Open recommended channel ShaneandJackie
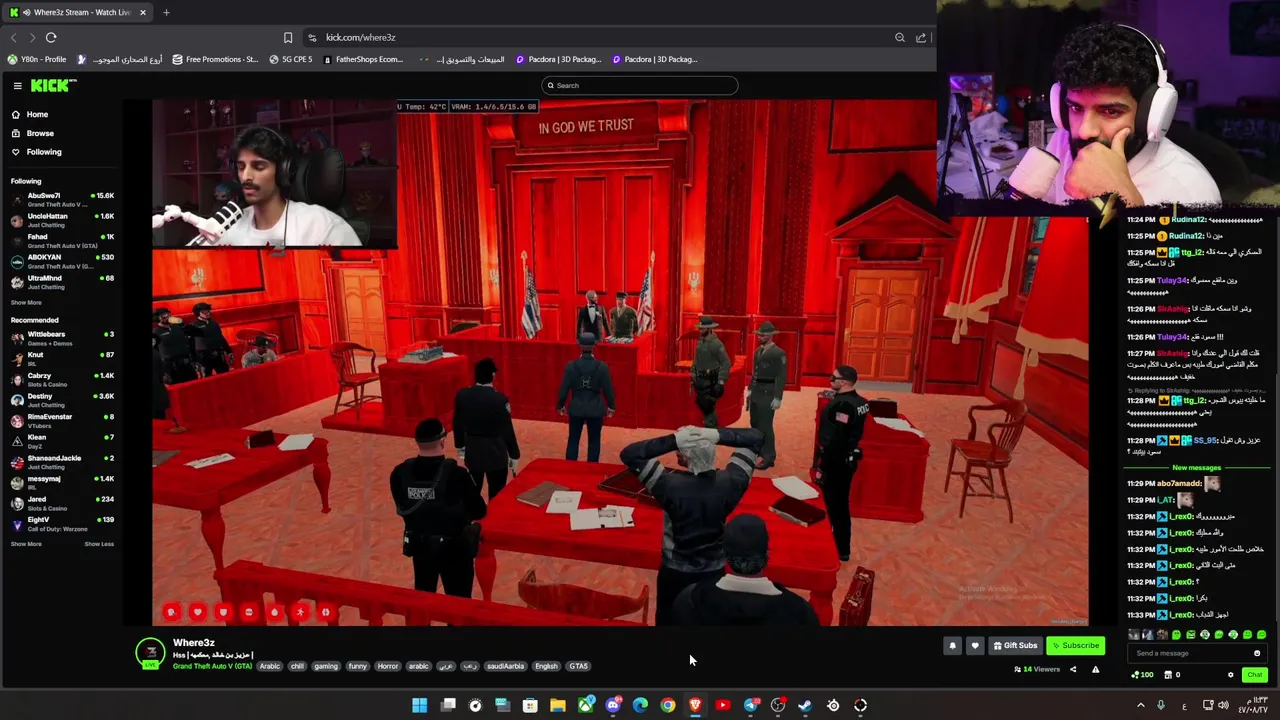 pyautogui.click(x=62, y=461)
